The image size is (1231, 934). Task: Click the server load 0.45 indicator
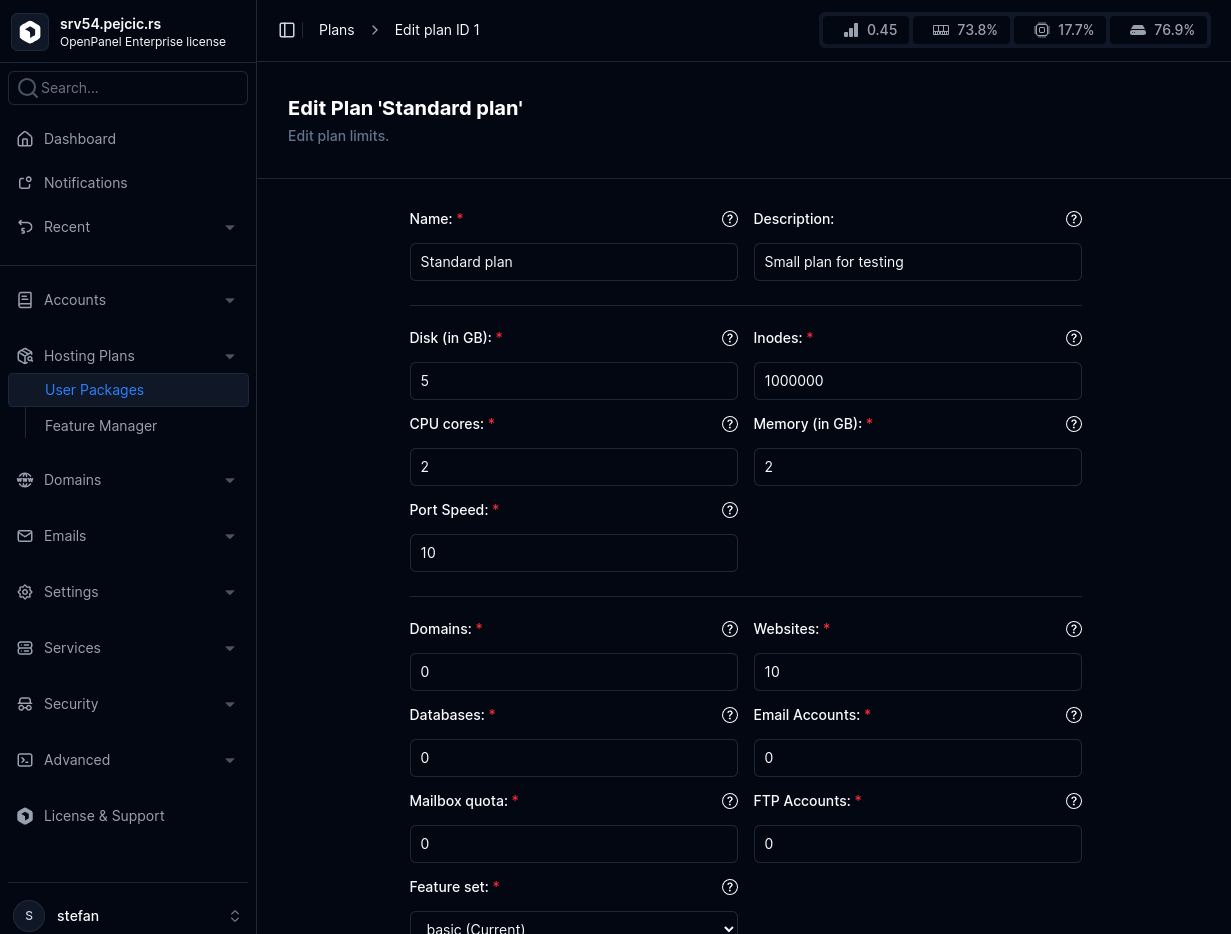(x=865, y=30)
